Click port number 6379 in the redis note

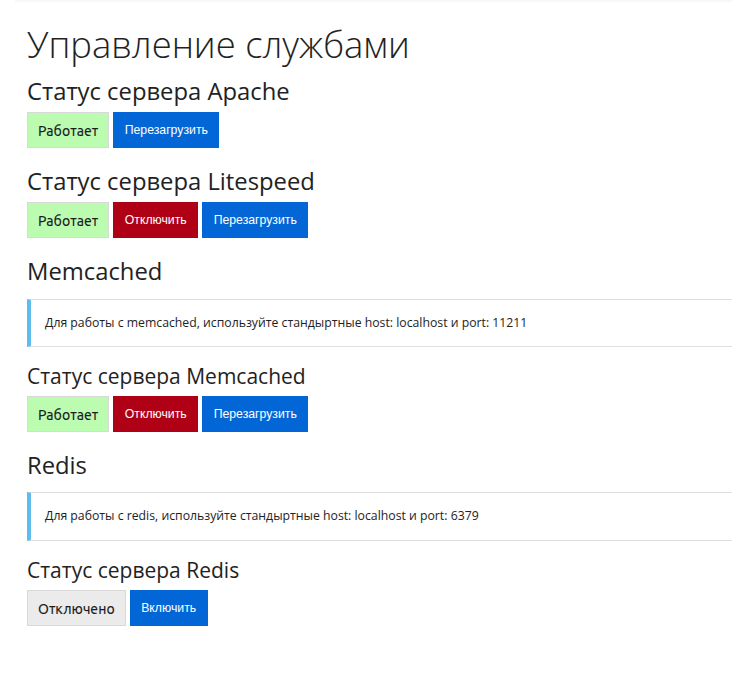click(465, 516)
